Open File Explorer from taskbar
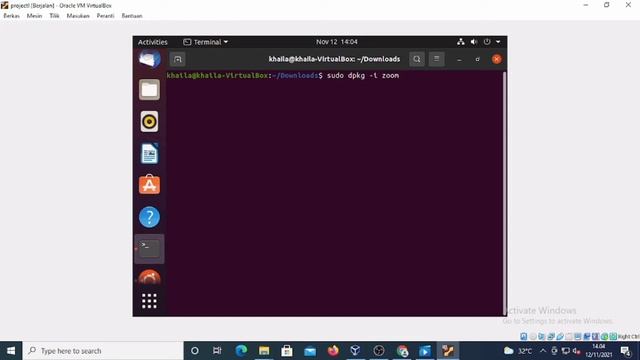 point(264,351)
